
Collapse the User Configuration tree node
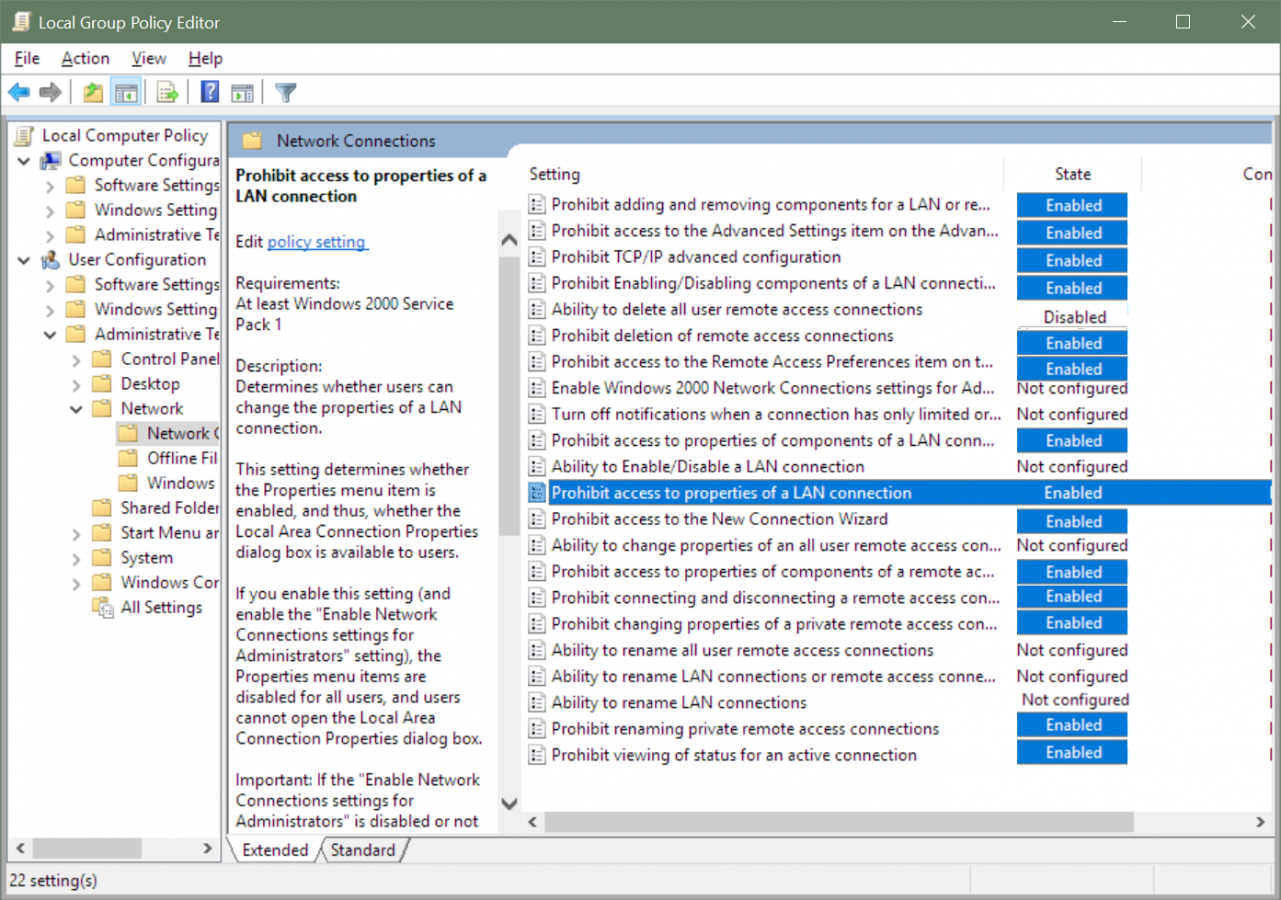(24, 260)
